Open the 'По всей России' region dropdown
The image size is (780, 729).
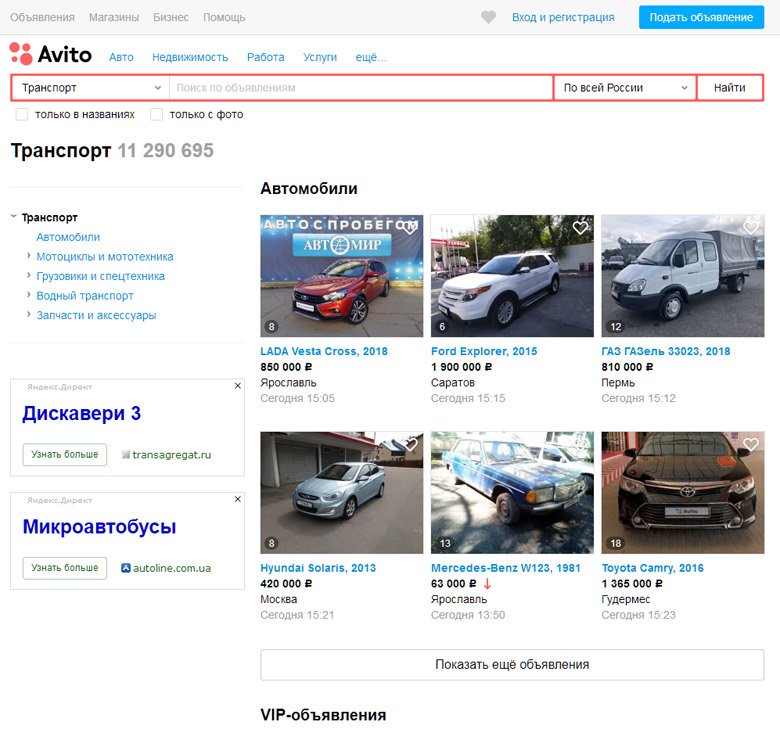[625, 88]
